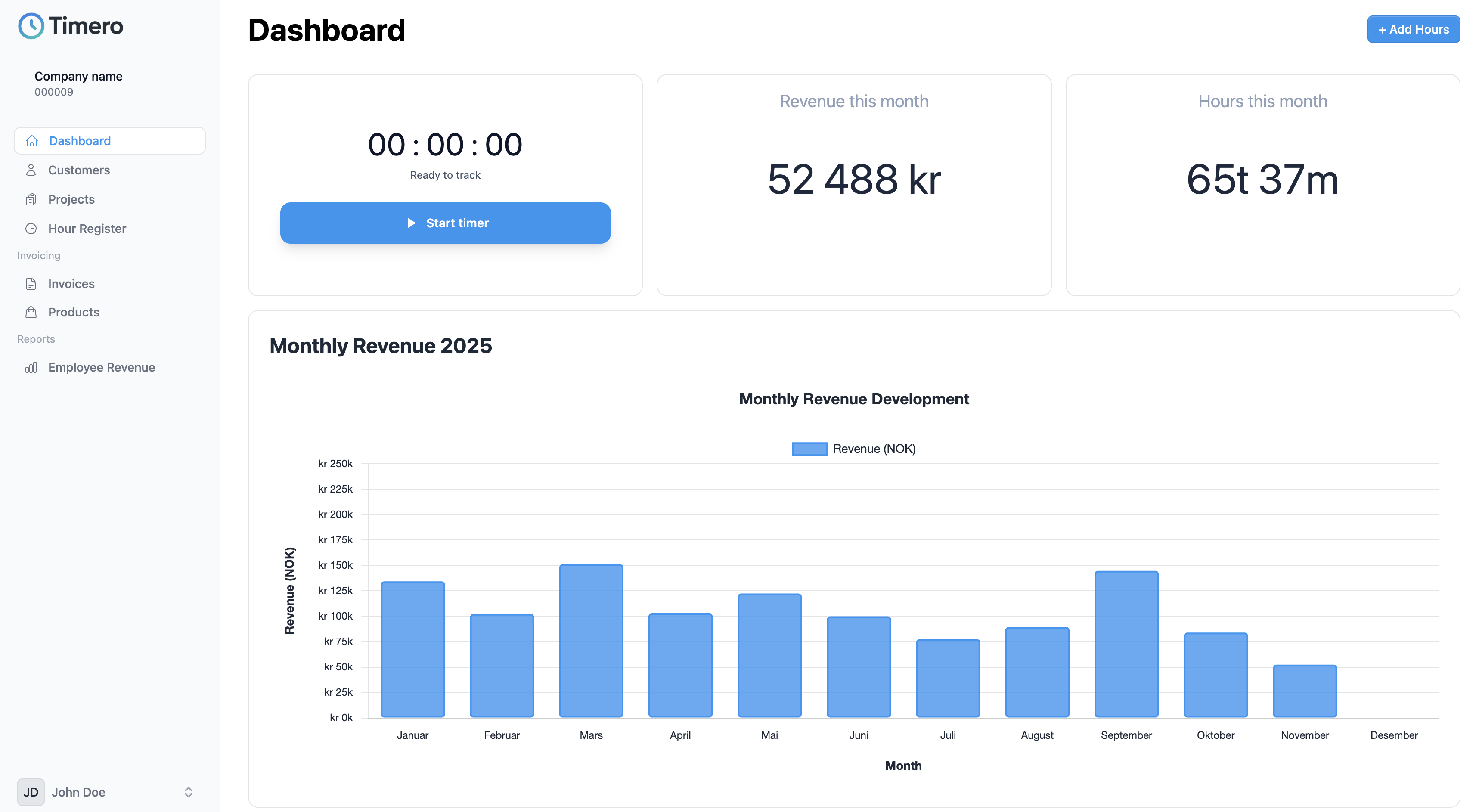Click the Januar revenue bar
Image resolution: width=1476 pixels, height=812 pixels.
(x=412, y=649)
